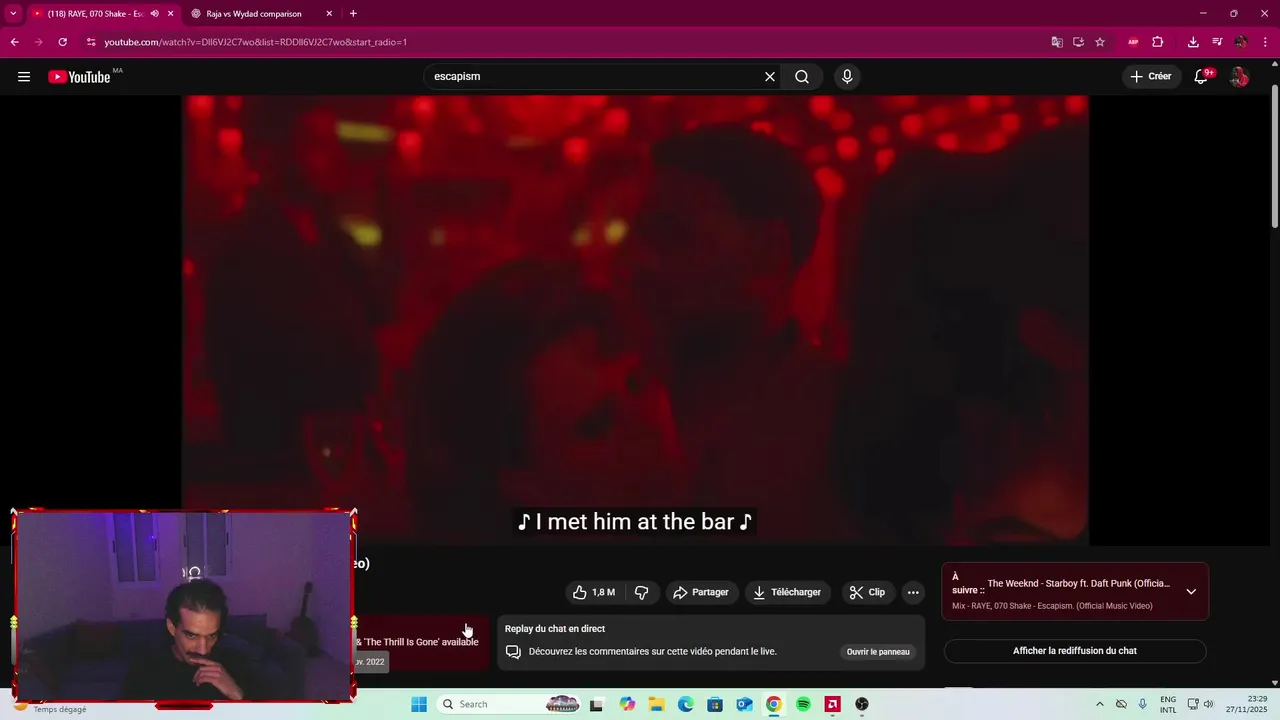1280x720 pixels.
Task: Open the Créer upload menu
Action: click(1151, 76)
